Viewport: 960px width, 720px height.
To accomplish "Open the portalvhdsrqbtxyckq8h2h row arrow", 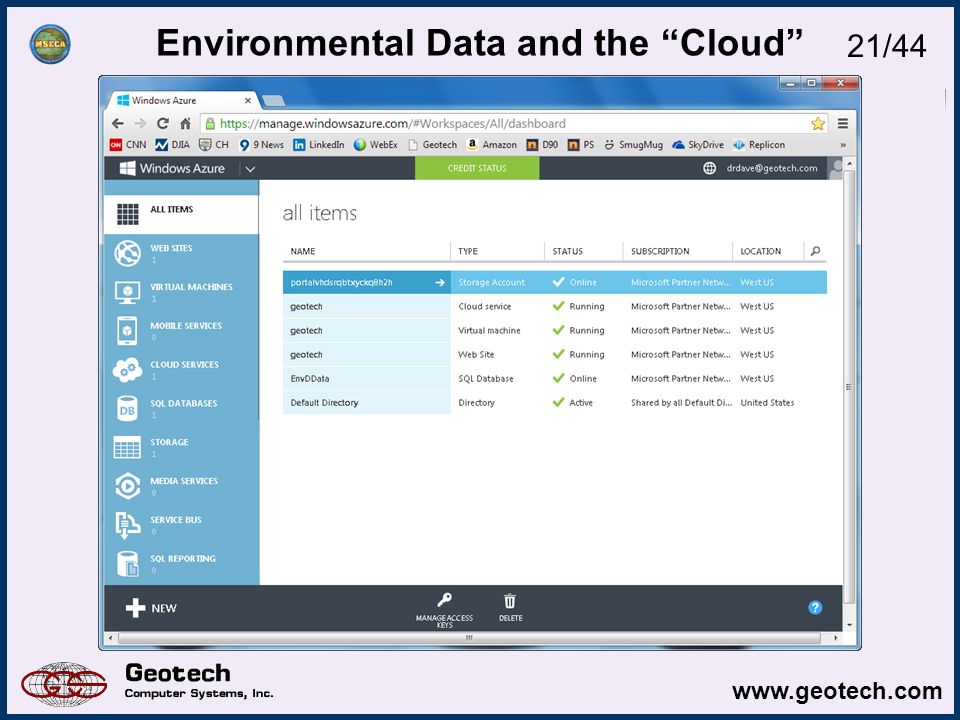I will point(440,282).
